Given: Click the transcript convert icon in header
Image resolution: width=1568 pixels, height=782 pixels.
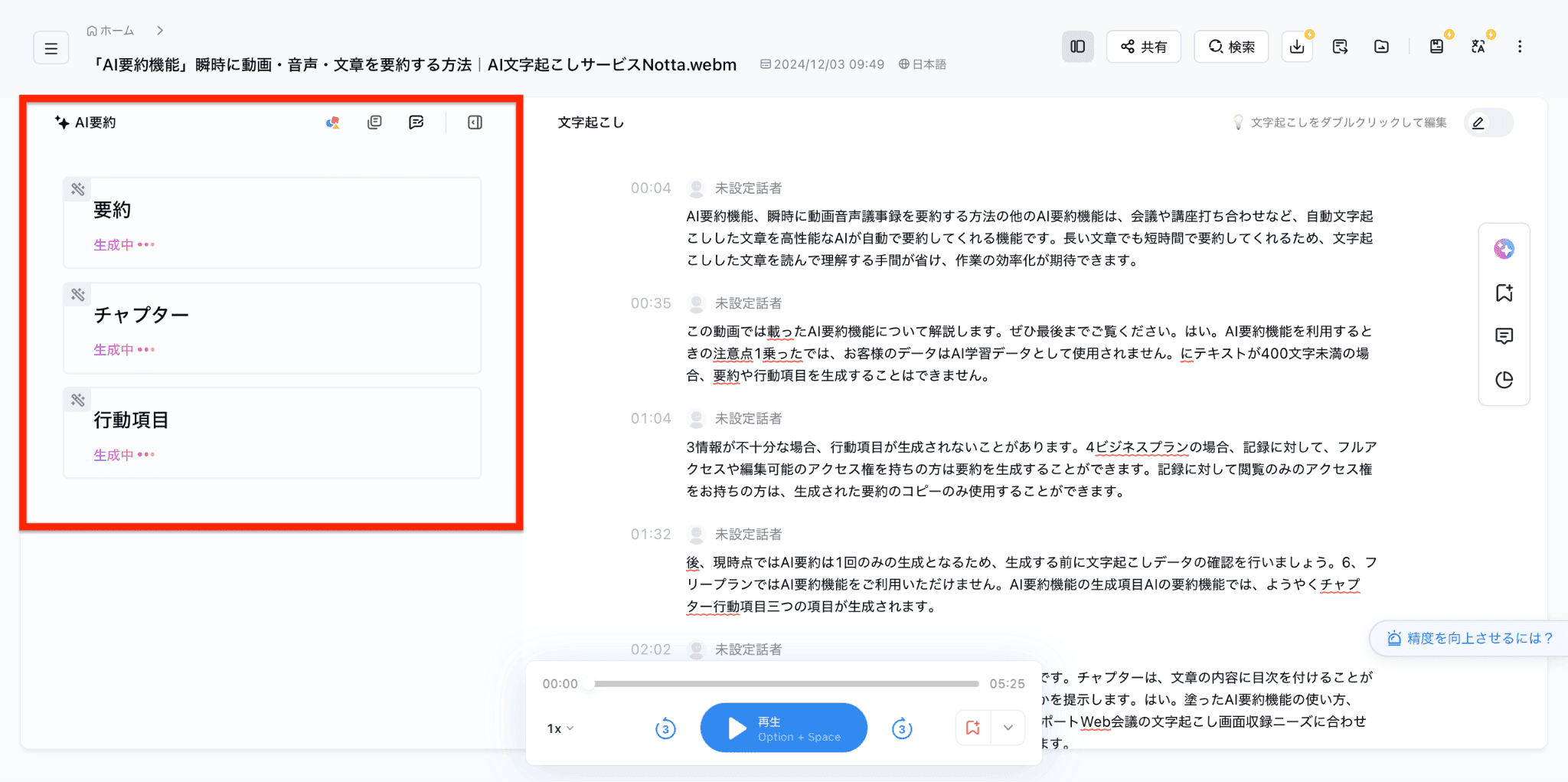Looking at the screenshot, I should (1340, 47).
